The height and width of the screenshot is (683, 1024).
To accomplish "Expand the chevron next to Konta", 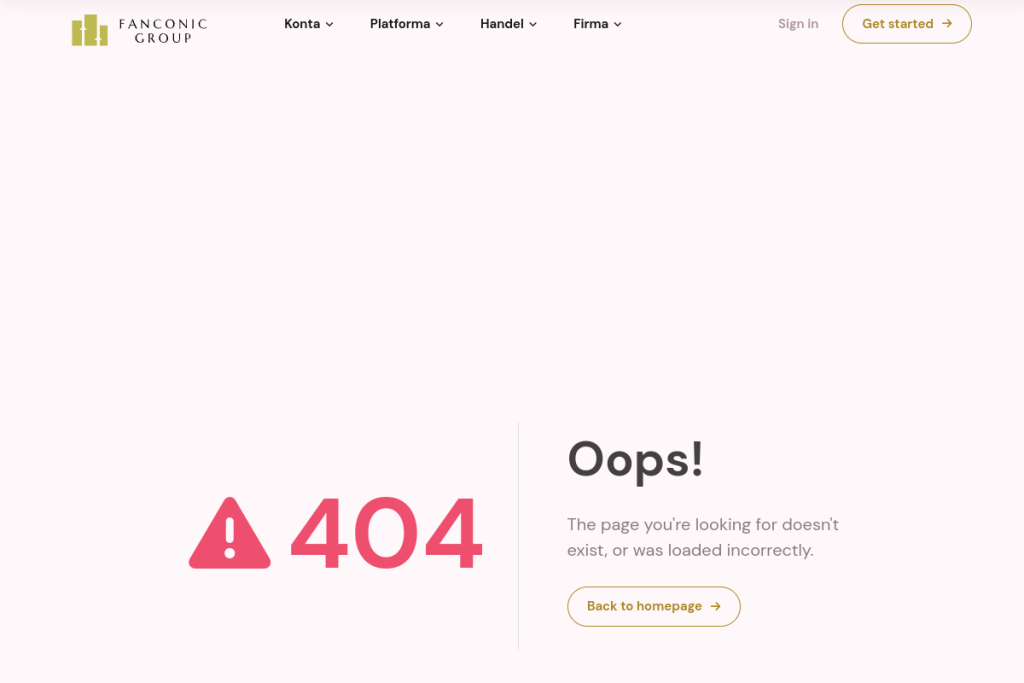I will click(x=330, y=24).
